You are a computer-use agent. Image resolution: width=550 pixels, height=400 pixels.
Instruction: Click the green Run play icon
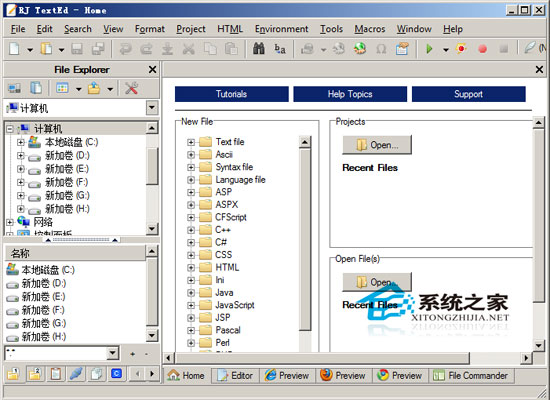coord(429,49)
